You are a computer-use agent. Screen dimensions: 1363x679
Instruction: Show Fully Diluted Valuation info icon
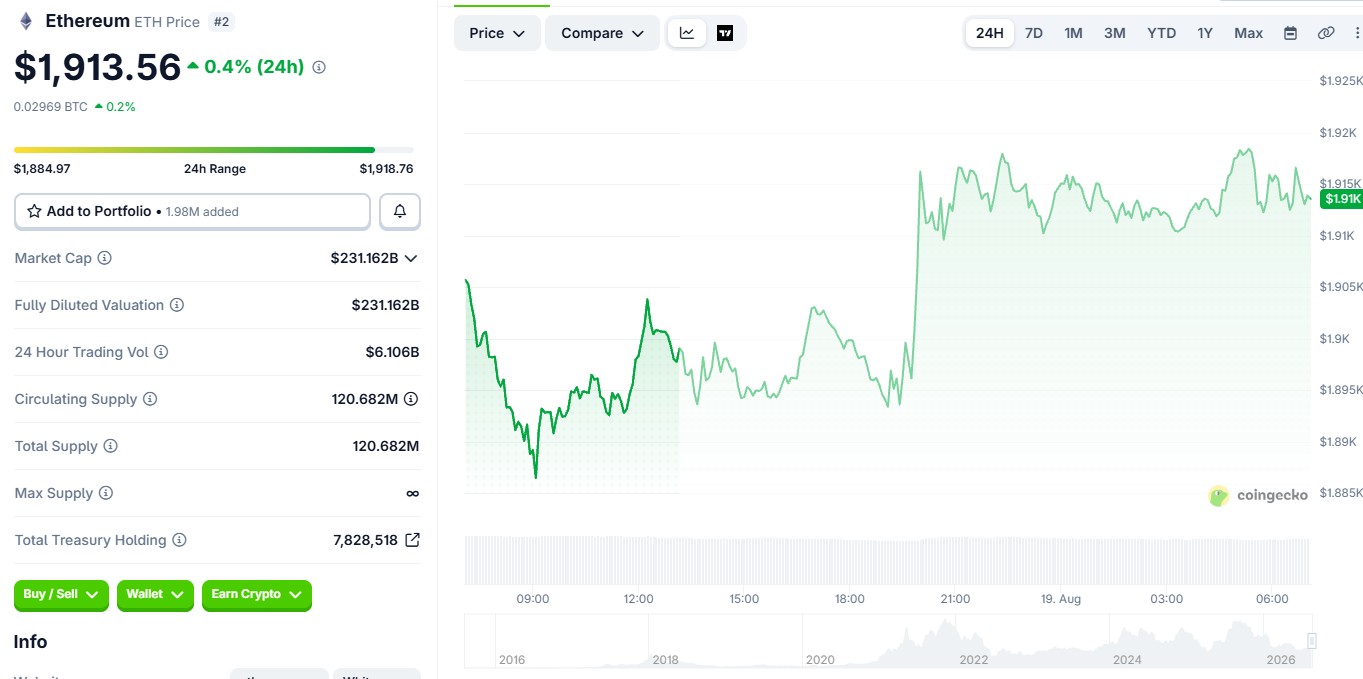click(177, 305)
